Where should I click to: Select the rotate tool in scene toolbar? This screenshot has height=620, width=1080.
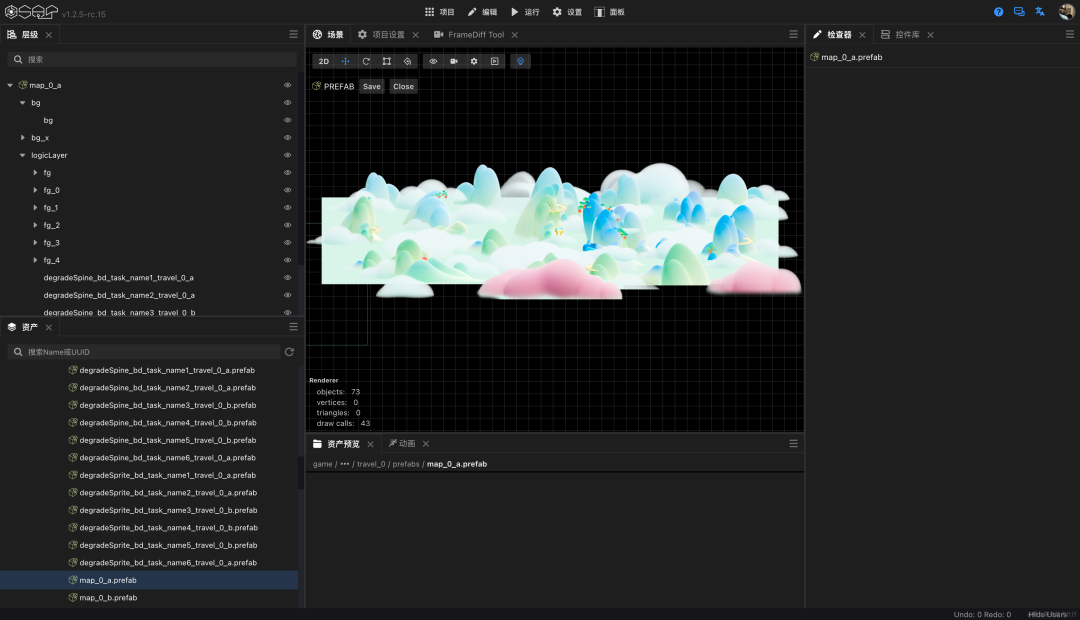click(366, 61)
